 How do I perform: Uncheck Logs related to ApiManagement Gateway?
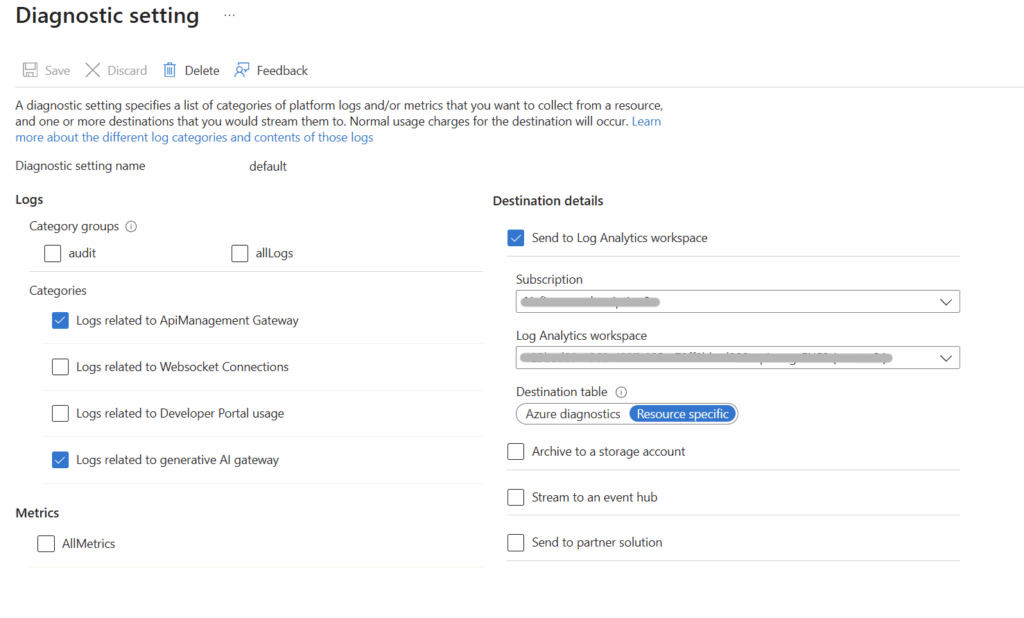tap(60, 320)
